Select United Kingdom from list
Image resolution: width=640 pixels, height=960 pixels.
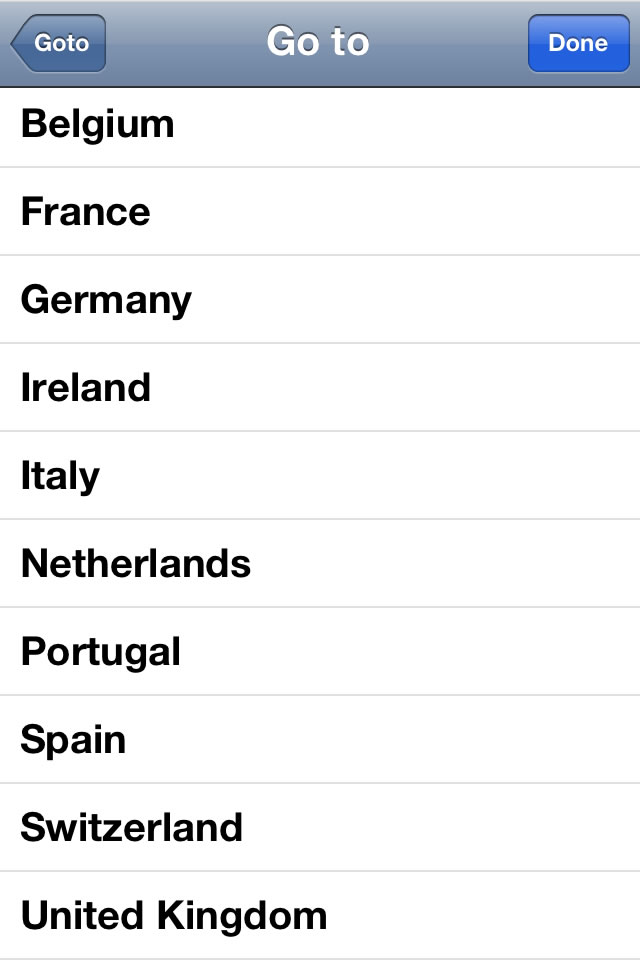tap(174, 916)
